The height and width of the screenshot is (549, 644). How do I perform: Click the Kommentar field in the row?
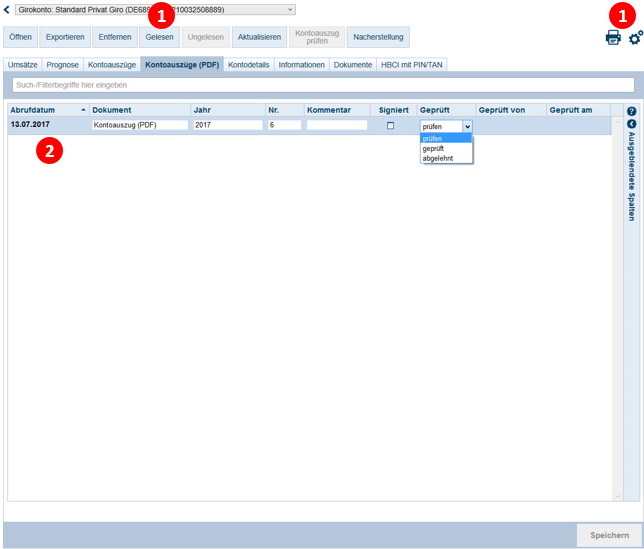[337, 125]
